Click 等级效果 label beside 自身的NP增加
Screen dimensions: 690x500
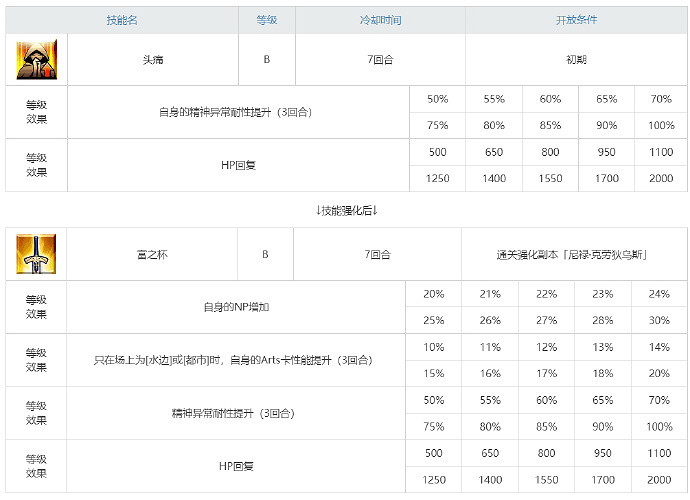[36, 307]
